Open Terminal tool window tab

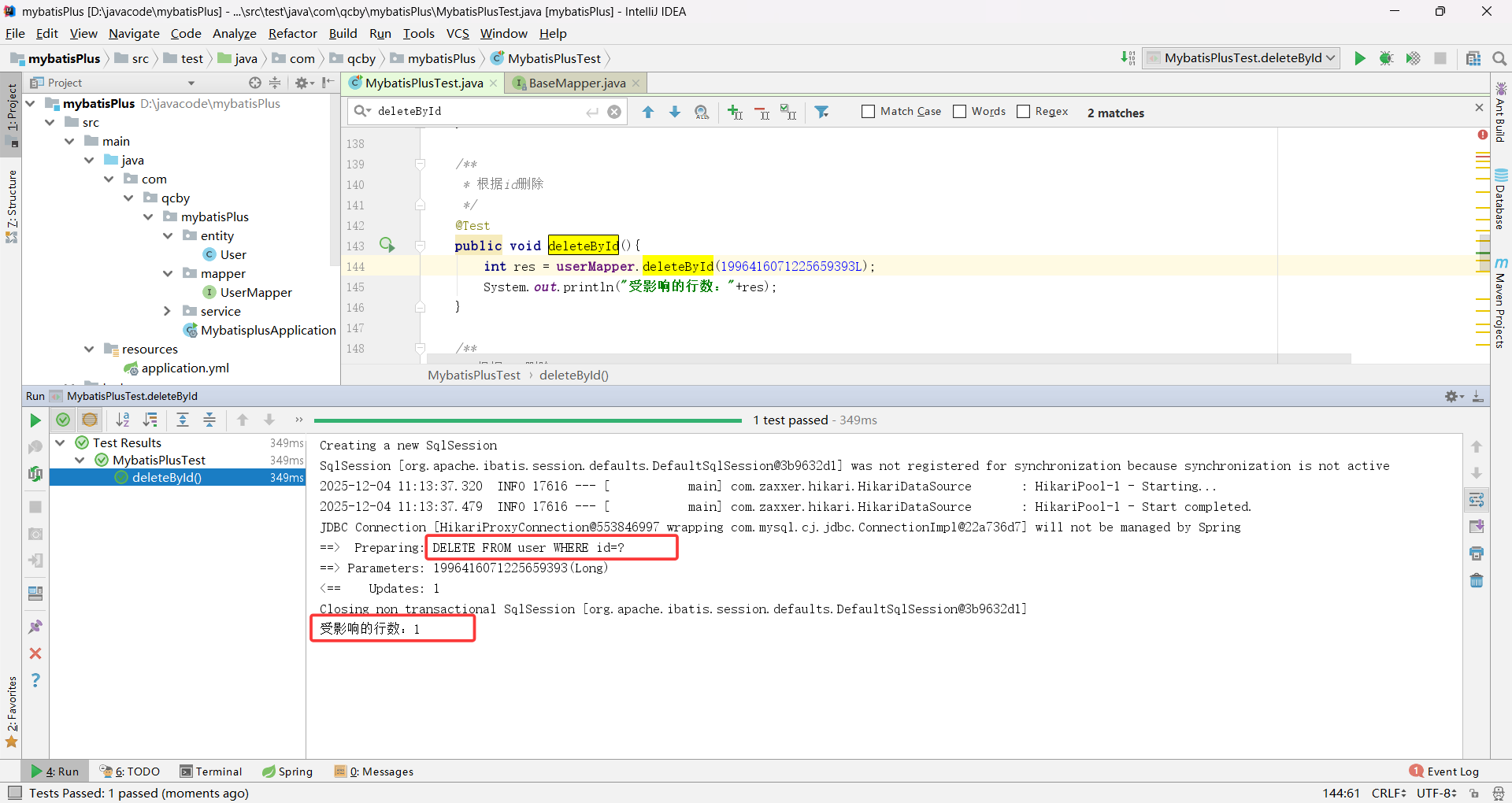(x=210, y=772)
